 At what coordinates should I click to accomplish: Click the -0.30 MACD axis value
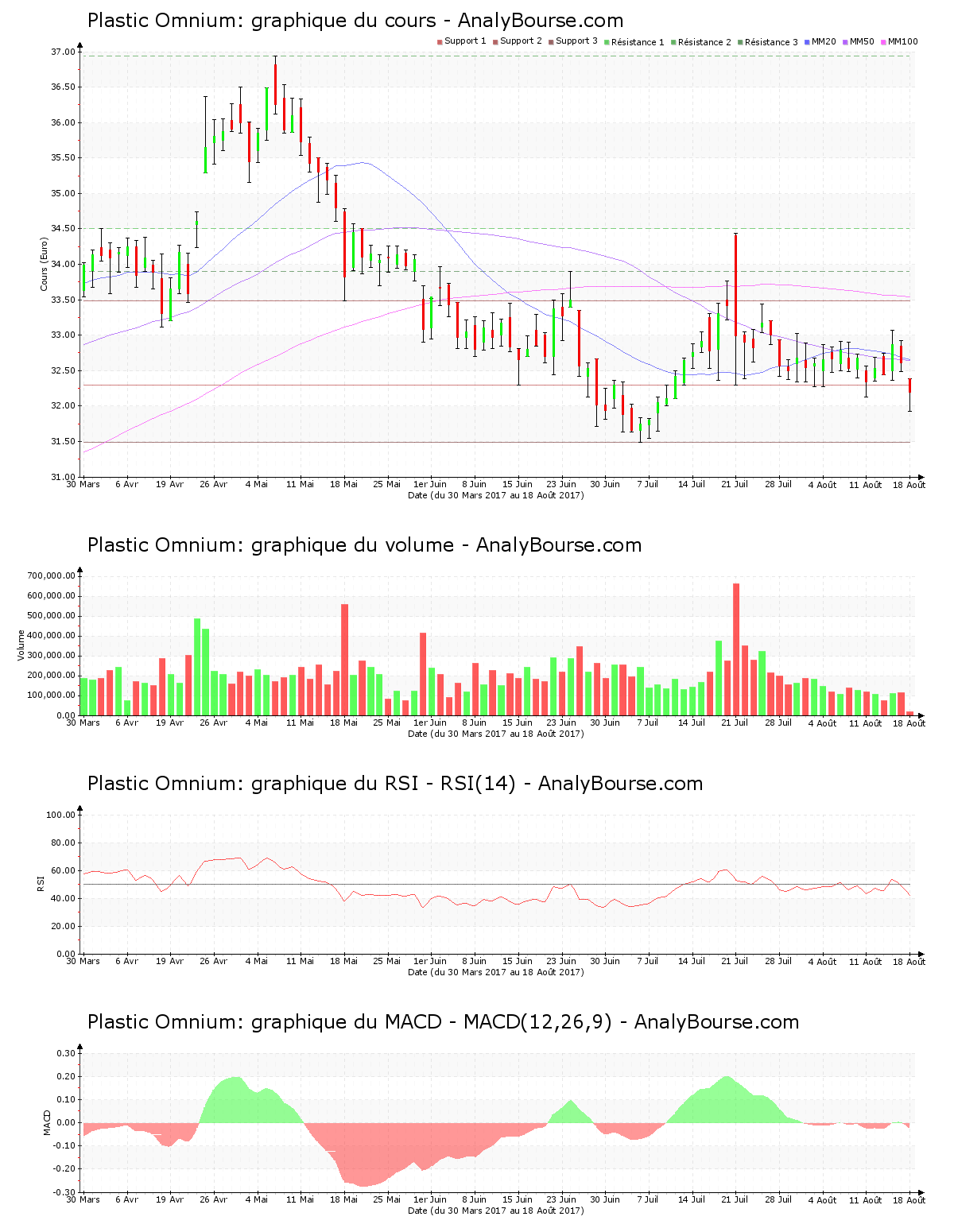[64, 1192]
